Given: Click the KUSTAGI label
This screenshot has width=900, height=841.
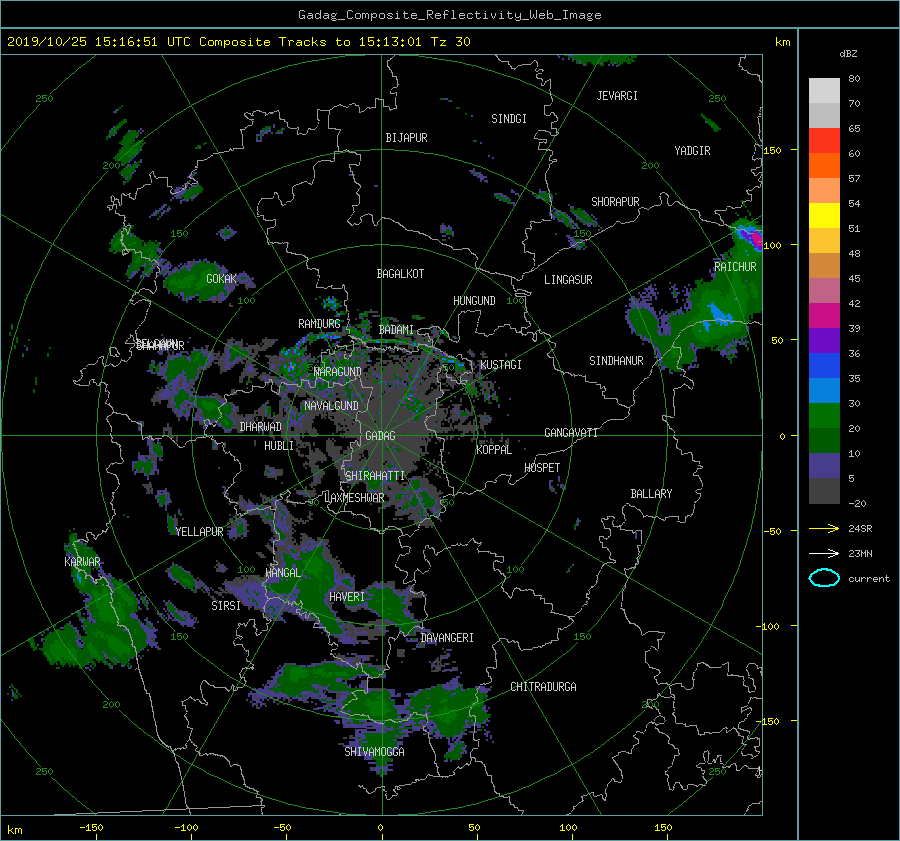Looking at the screenshot, I should (501, 365).
